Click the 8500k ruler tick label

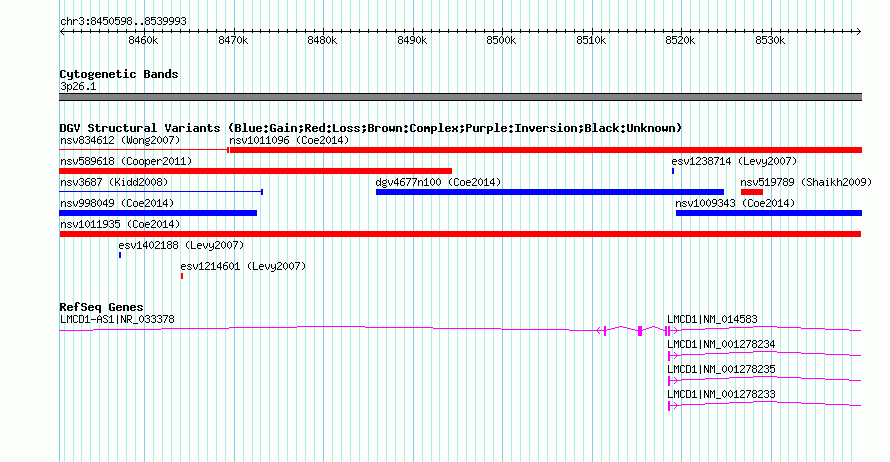[x=501, y=41]
